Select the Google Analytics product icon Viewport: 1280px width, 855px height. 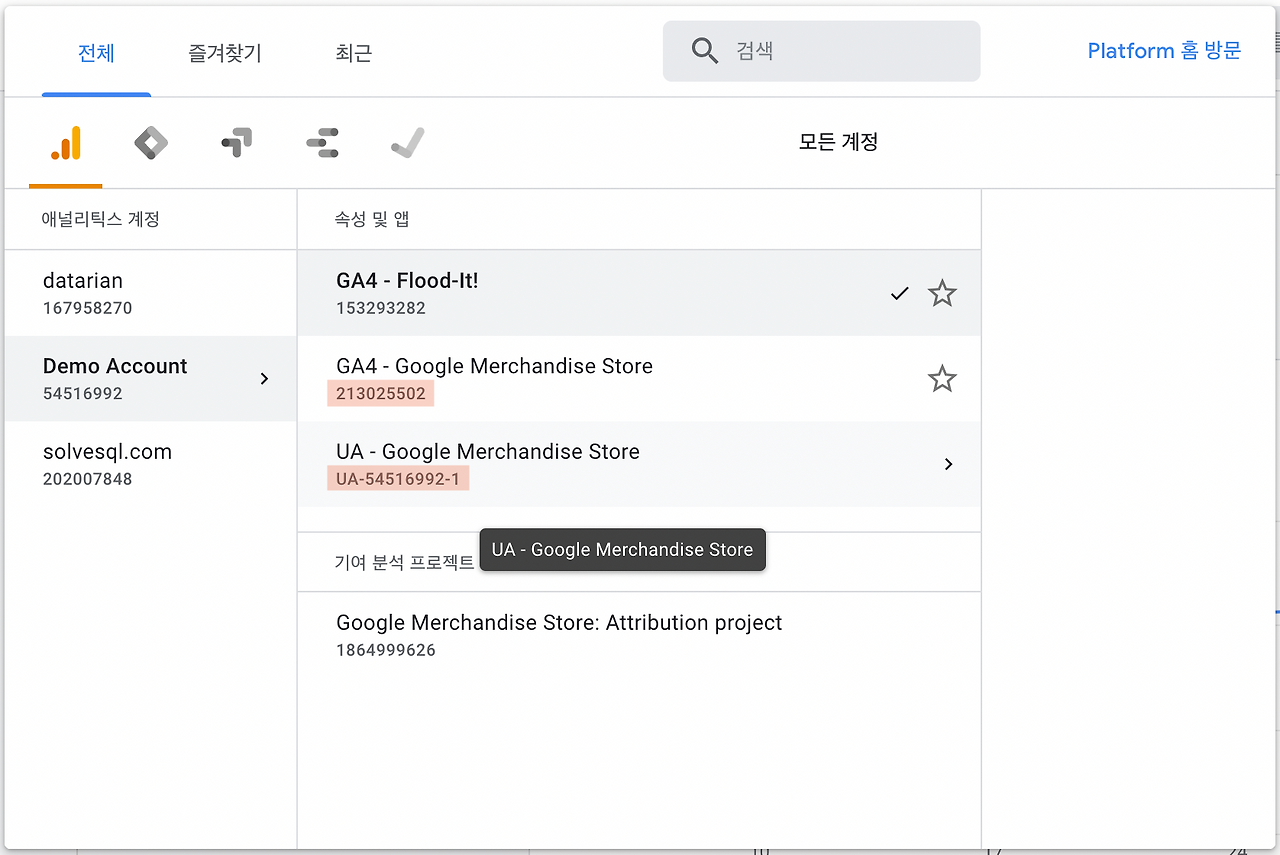(66, 143)
